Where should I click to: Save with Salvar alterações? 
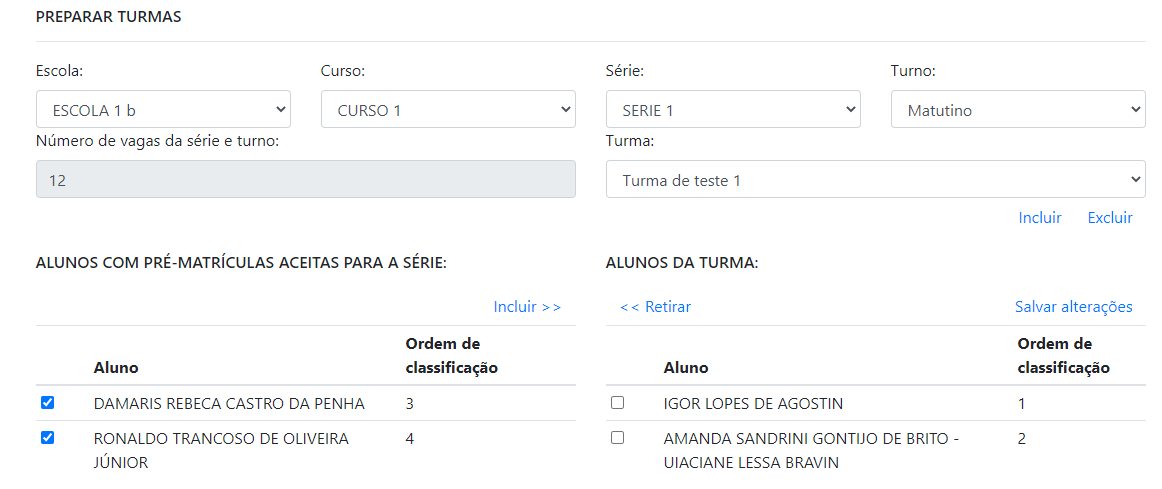click(1073, 307)
